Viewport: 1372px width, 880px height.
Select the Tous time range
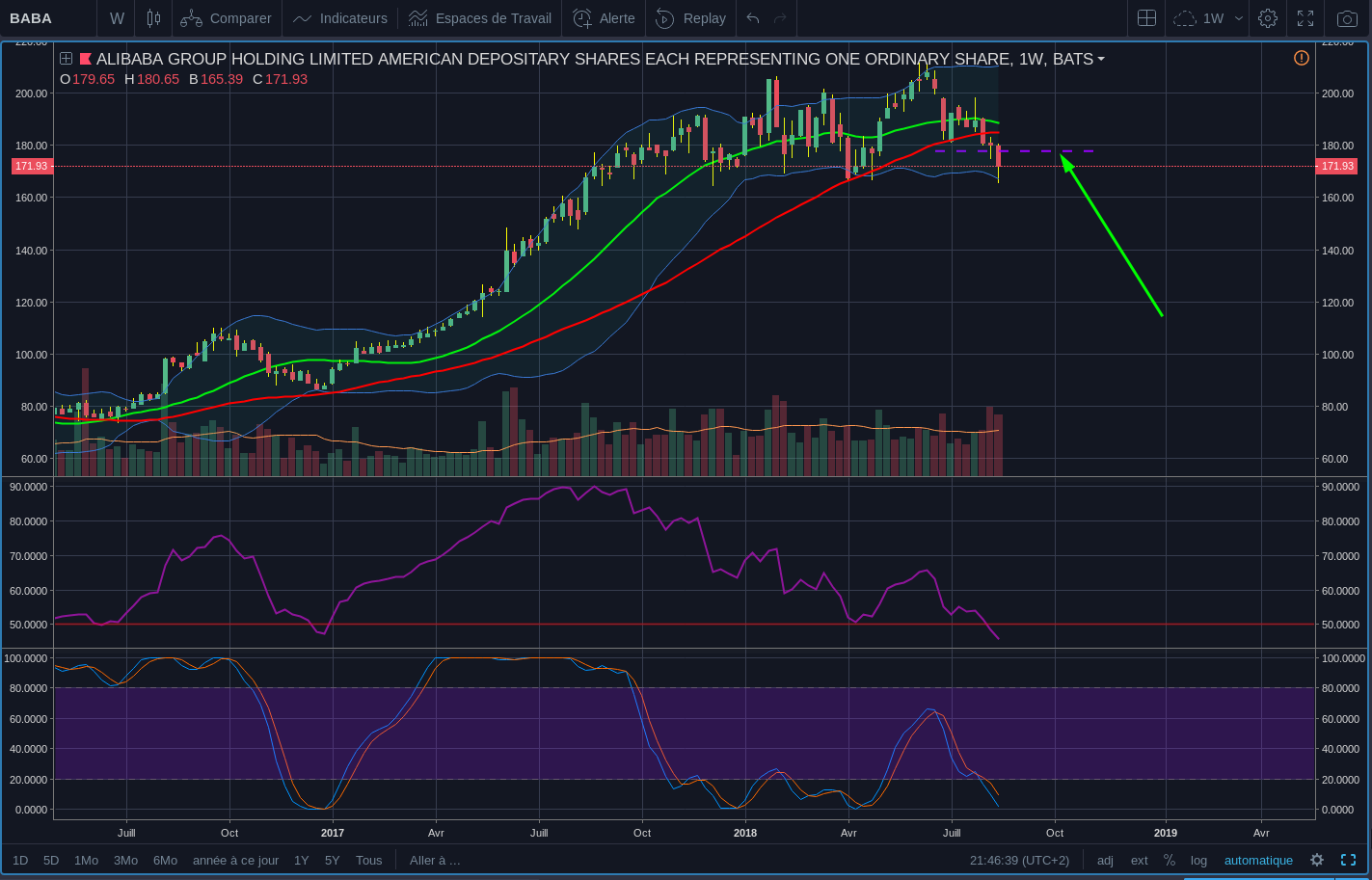(x=369, y=860)
